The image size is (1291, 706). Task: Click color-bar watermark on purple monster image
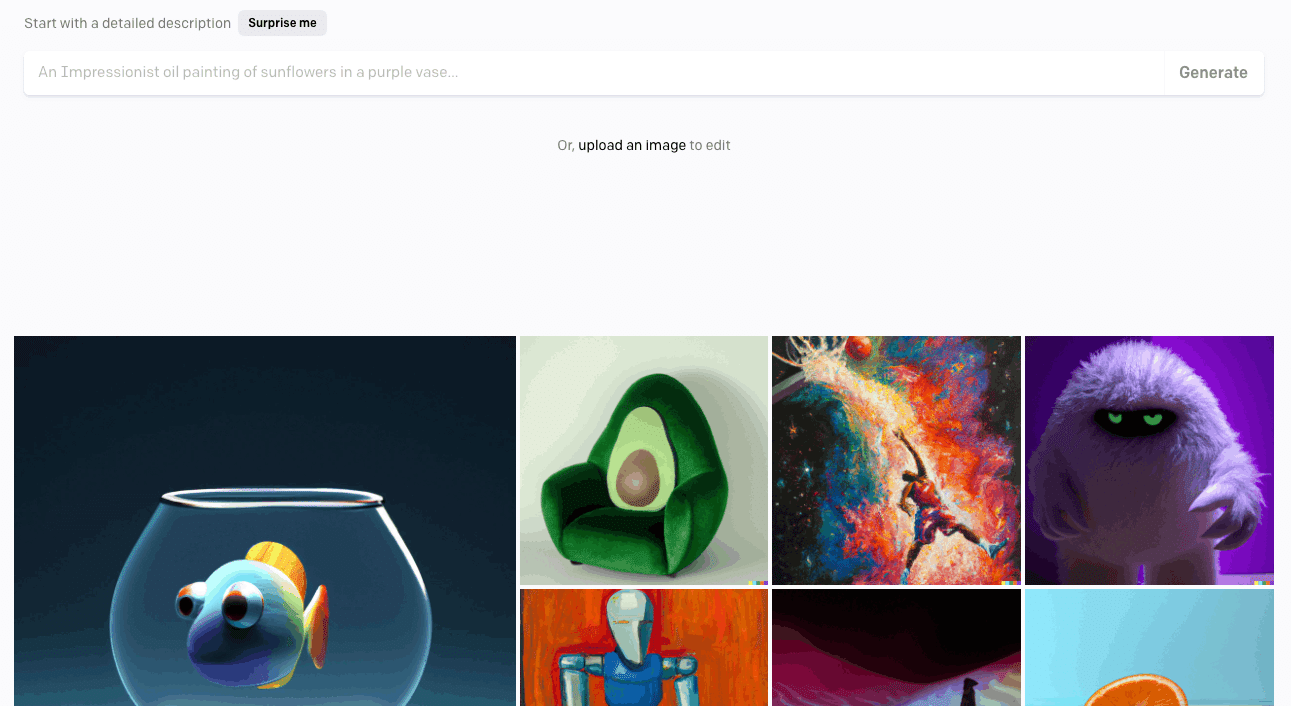1263,582
